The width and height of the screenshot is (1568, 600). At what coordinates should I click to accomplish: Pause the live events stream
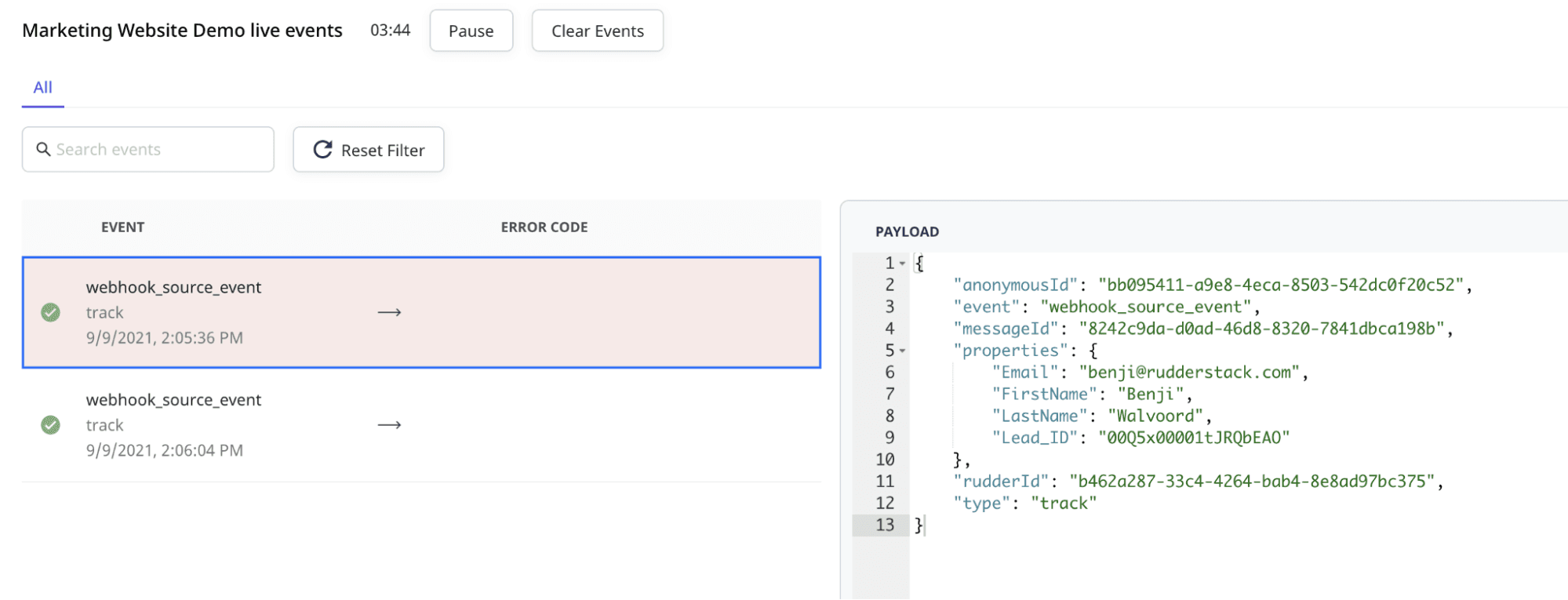[x=471, y=31]
